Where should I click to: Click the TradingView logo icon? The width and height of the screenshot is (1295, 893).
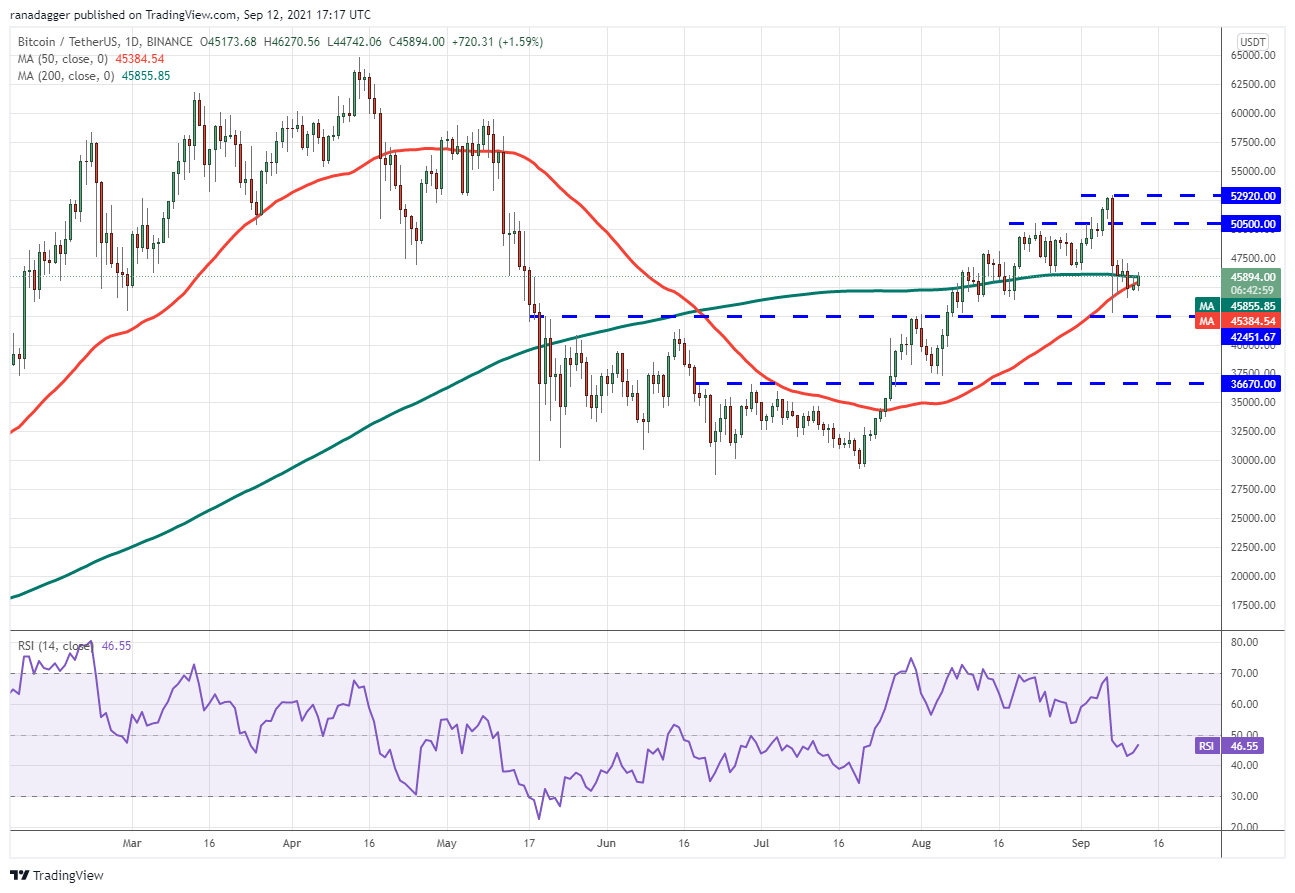point(20,875)
